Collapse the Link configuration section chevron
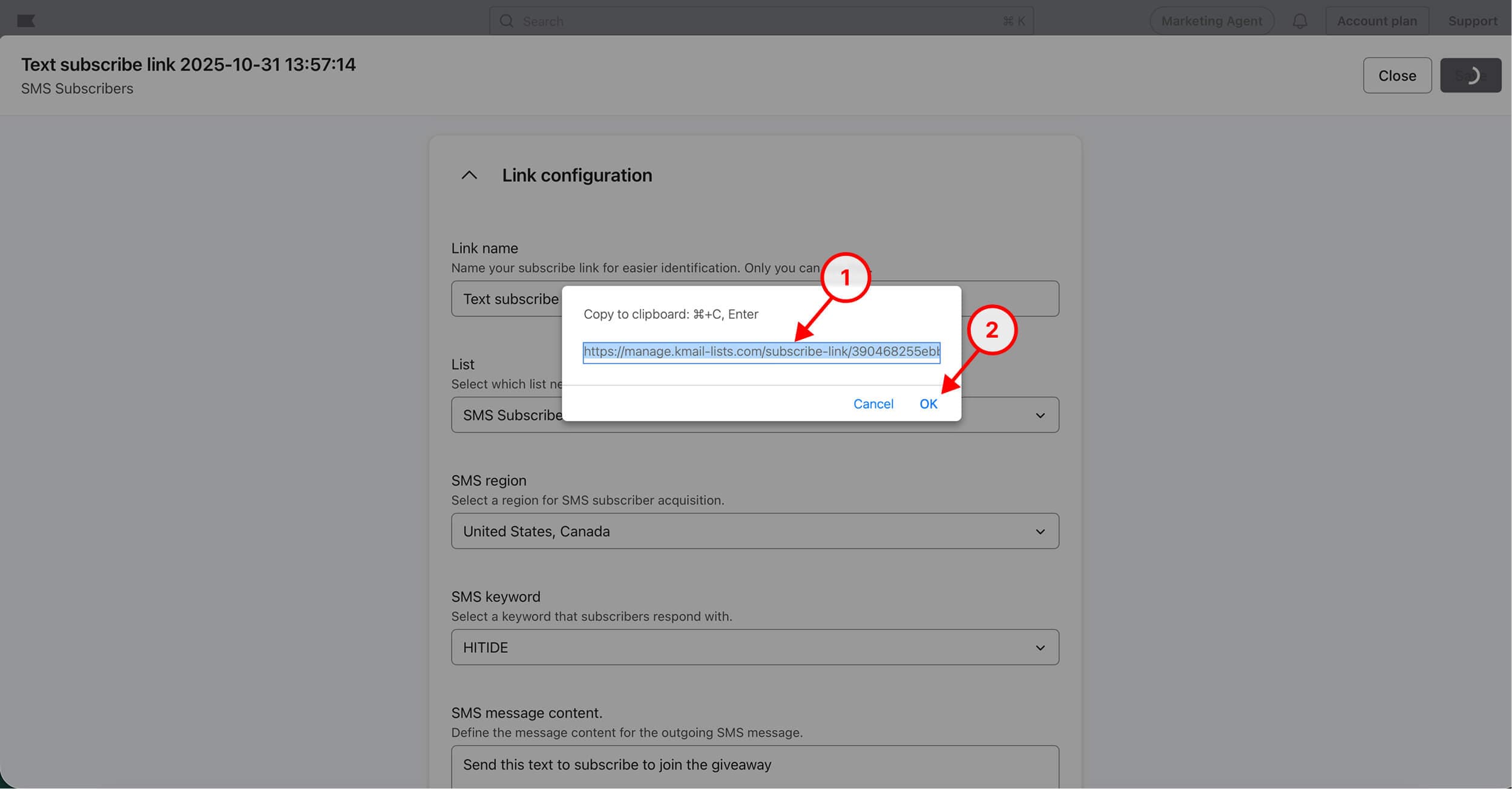The height and width of the screenshot is (789, 1512). click(469, 175)
